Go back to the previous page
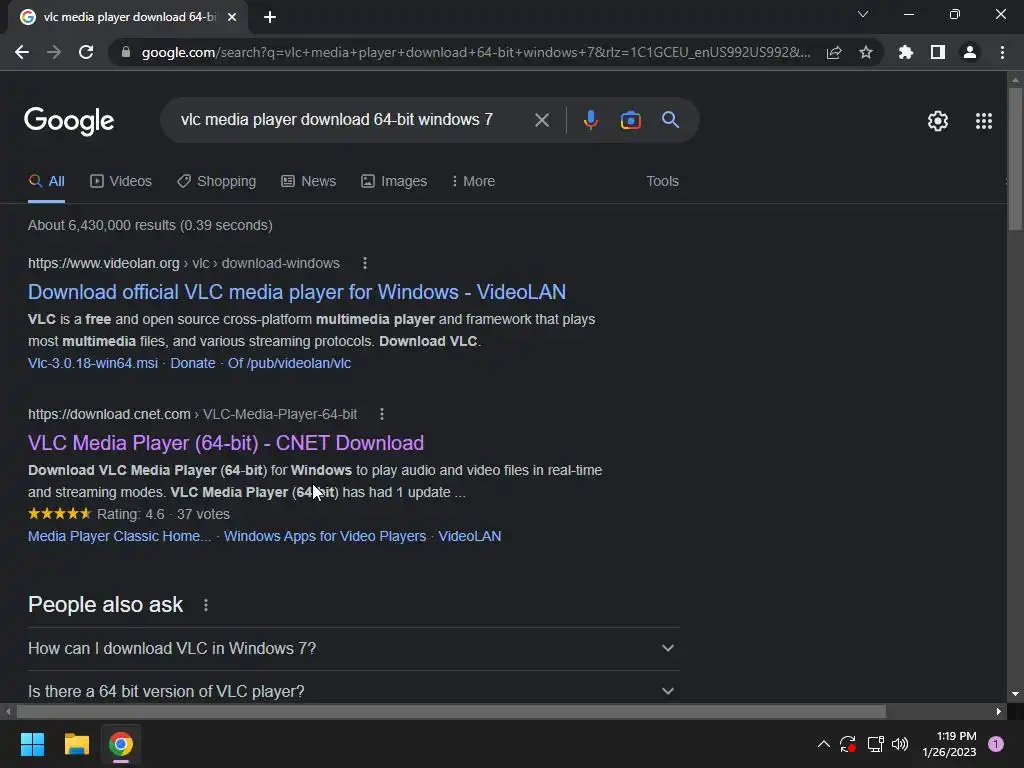This screenshot has height=768, width=1024. 22,52
